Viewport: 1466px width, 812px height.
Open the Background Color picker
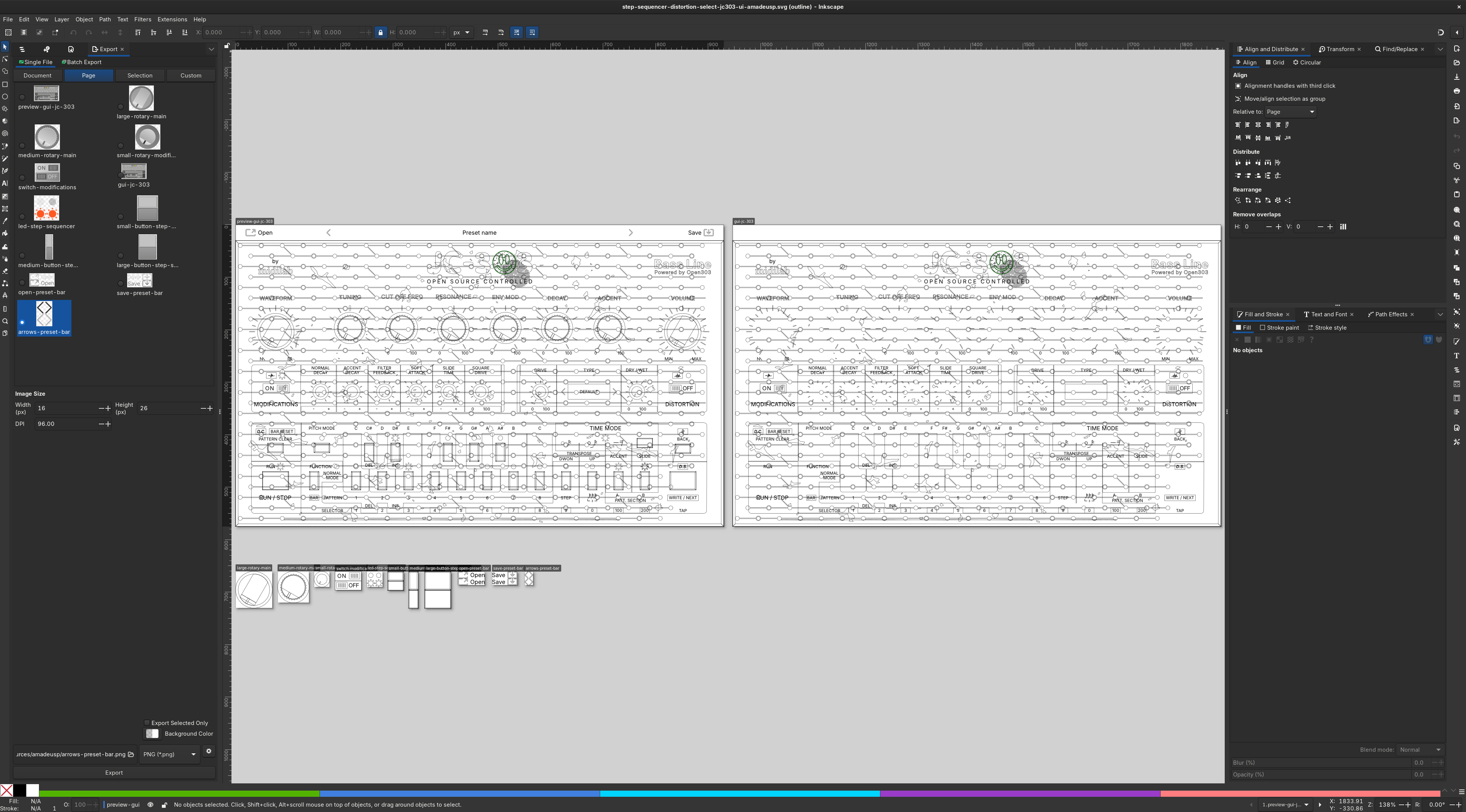pos(152,733)
